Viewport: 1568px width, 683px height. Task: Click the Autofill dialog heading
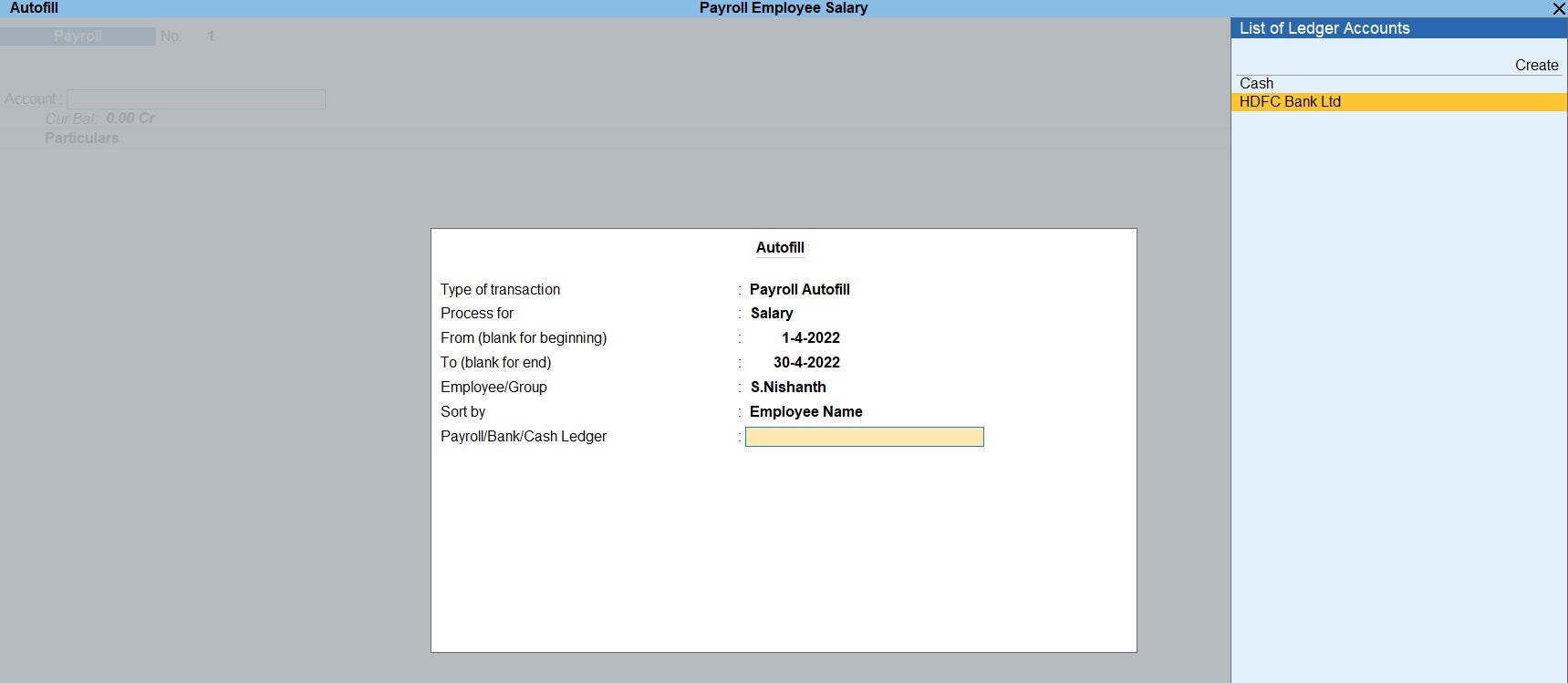coord(780,248)
